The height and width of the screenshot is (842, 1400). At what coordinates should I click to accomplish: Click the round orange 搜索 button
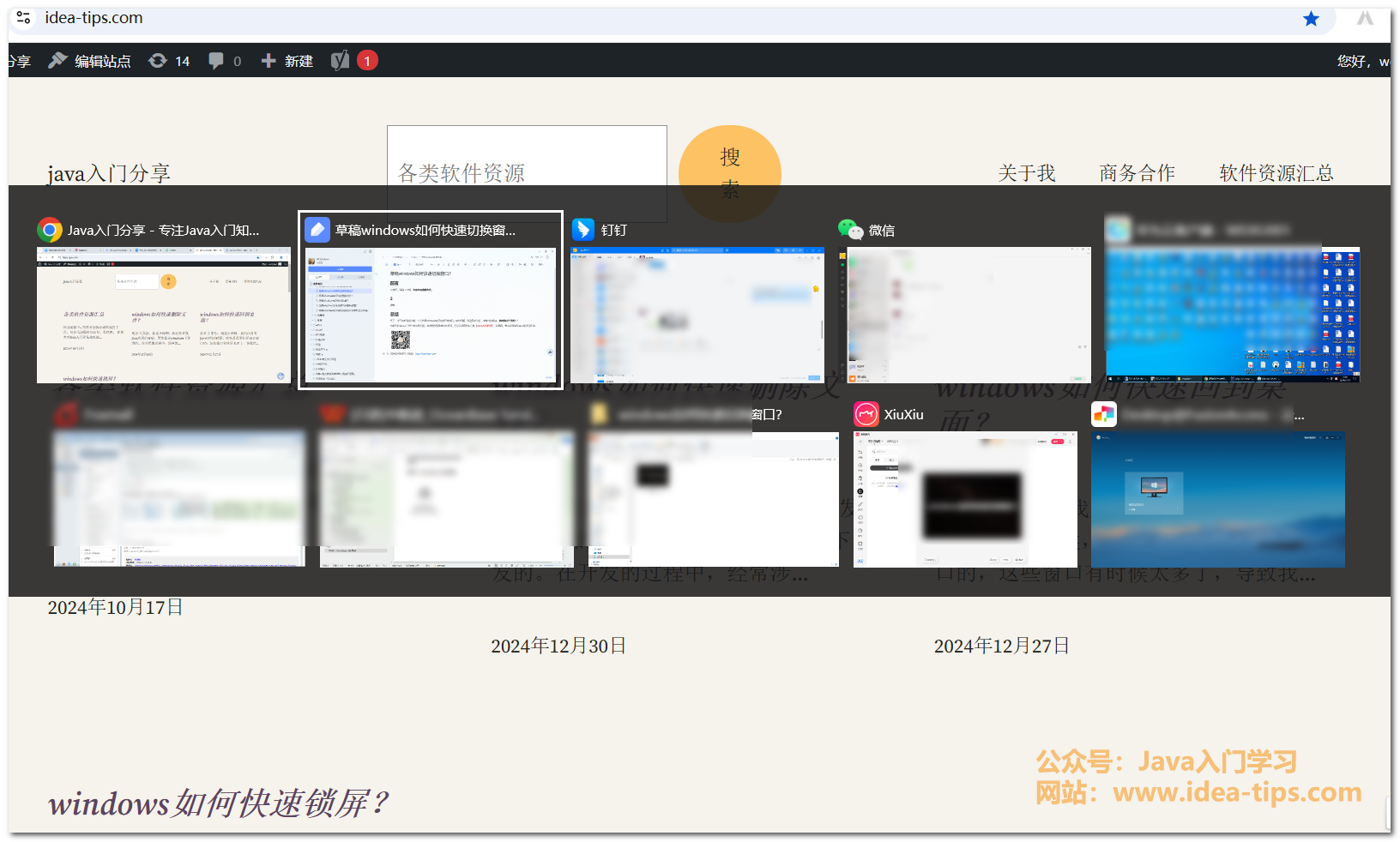[x=730, y=173]
